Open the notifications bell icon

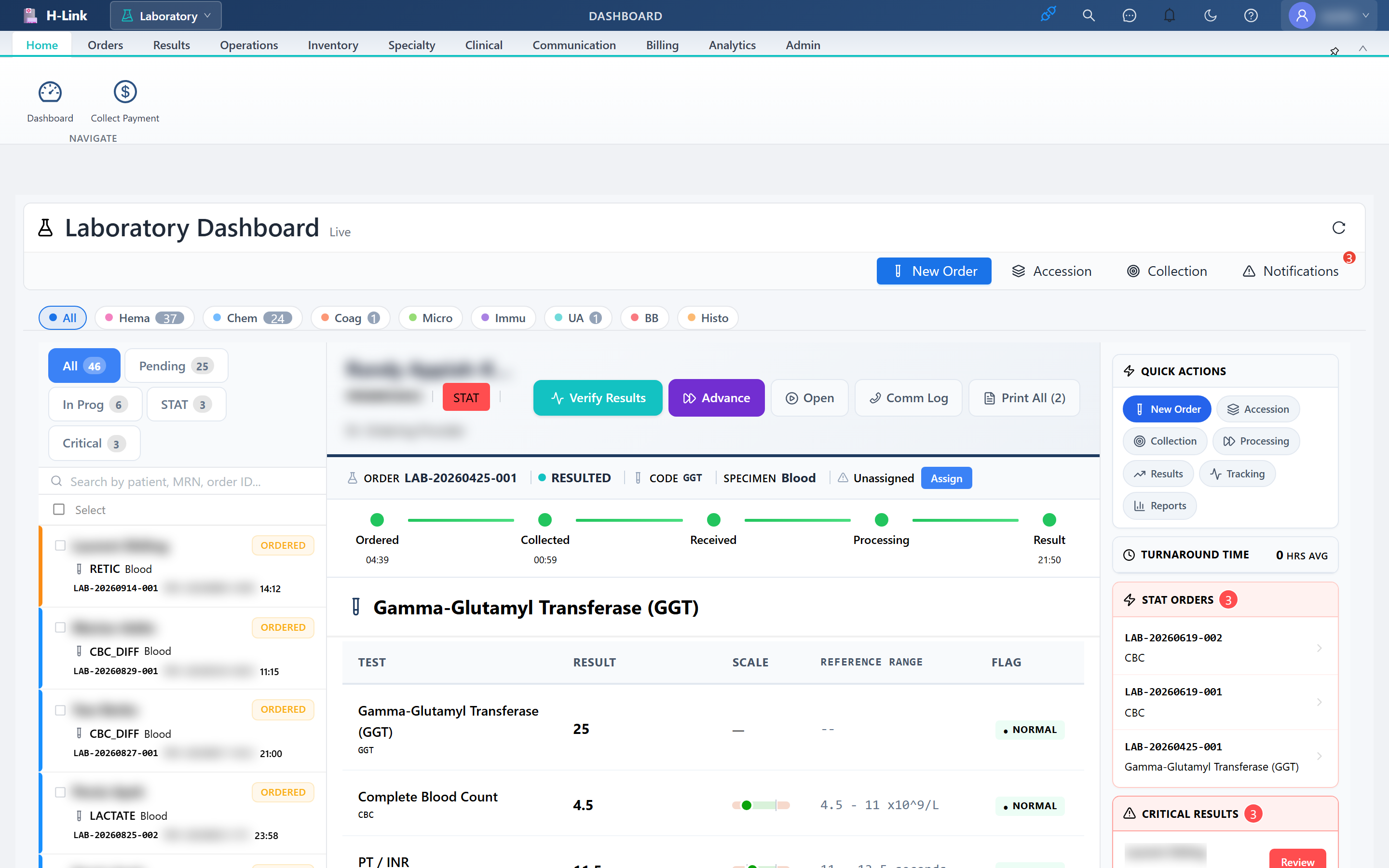click(x=1169, y=15)
